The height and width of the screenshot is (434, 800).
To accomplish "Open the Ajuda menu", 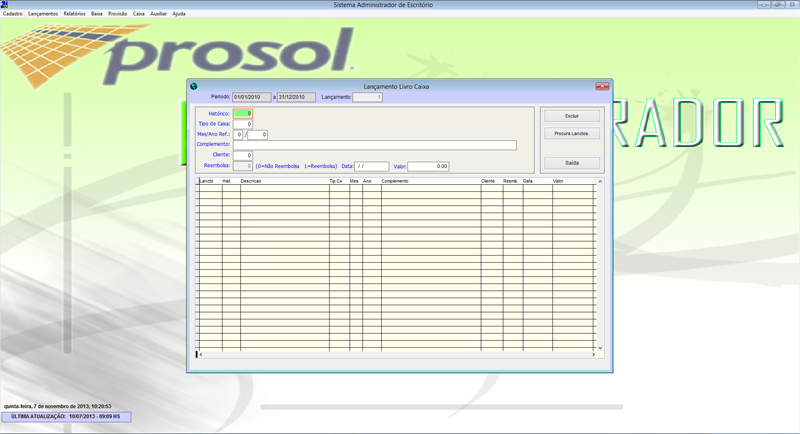I will coord(179,14).
